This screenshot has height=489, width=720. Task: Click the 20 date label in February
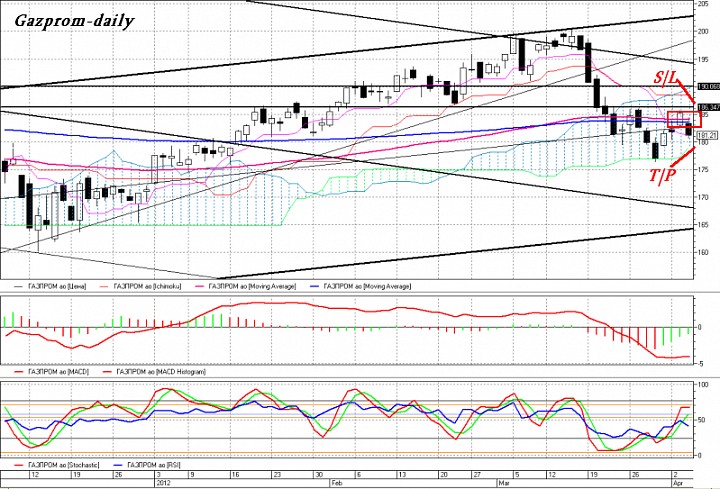[x=444, y=475]
